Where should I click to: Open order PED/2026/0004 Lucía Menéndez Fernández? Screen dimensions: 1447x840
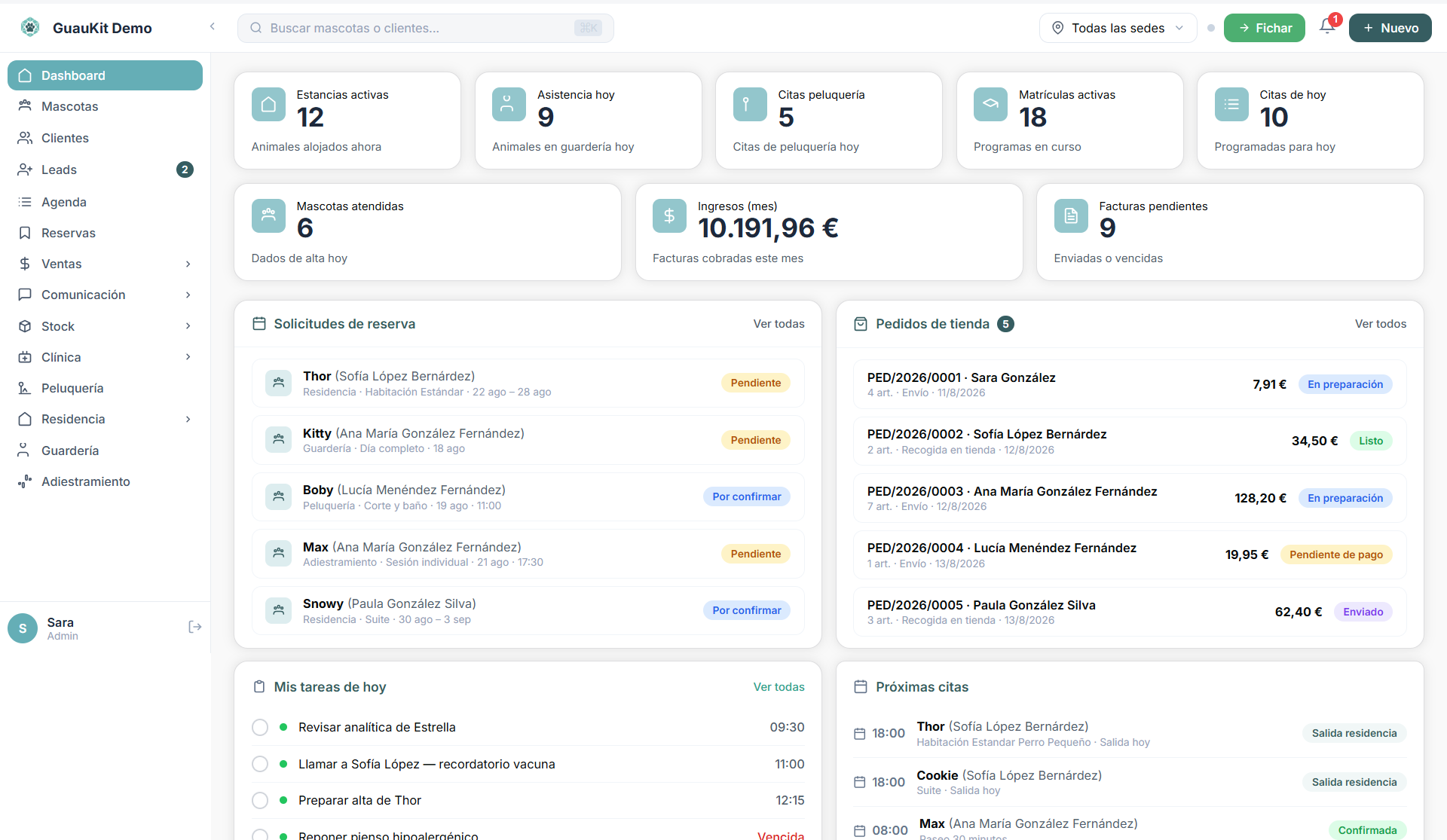1129,554
